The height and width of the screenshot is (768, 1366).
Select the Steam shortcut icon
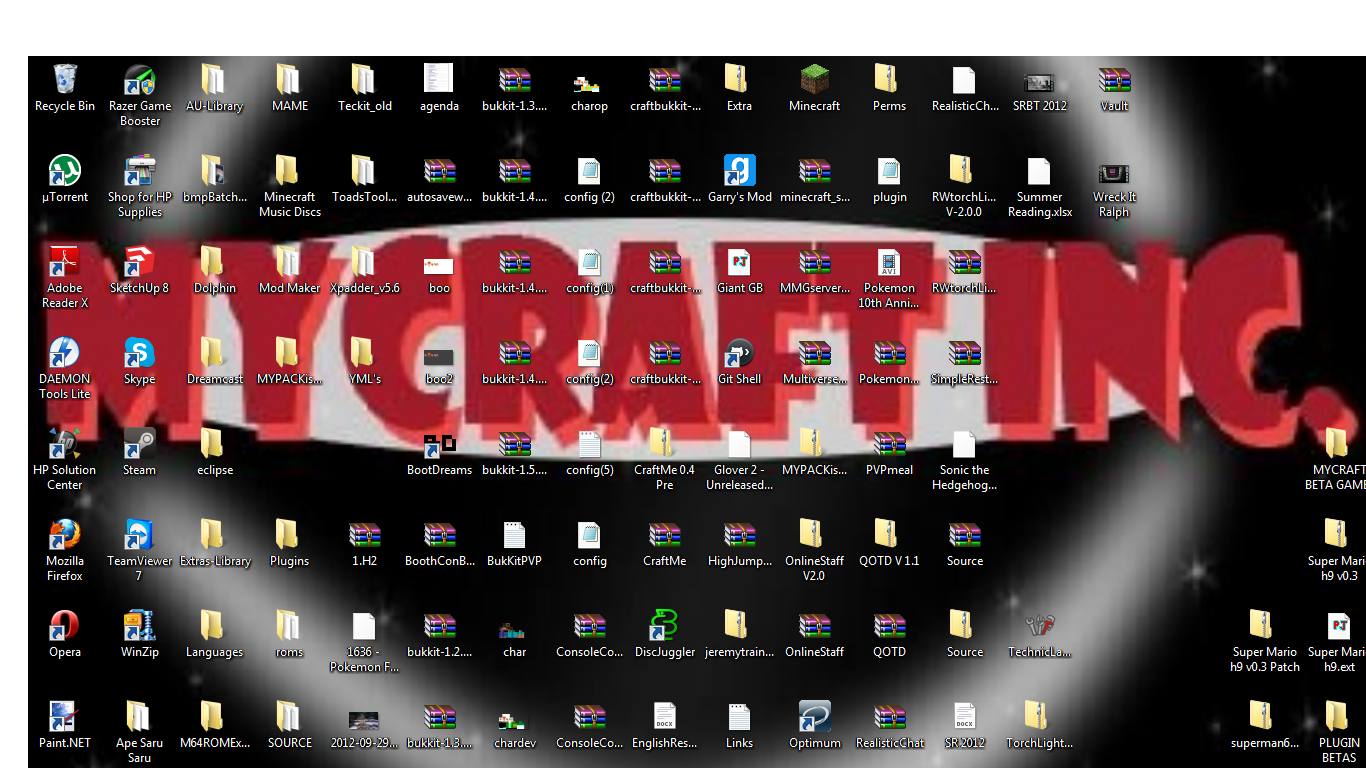(140, 444)
